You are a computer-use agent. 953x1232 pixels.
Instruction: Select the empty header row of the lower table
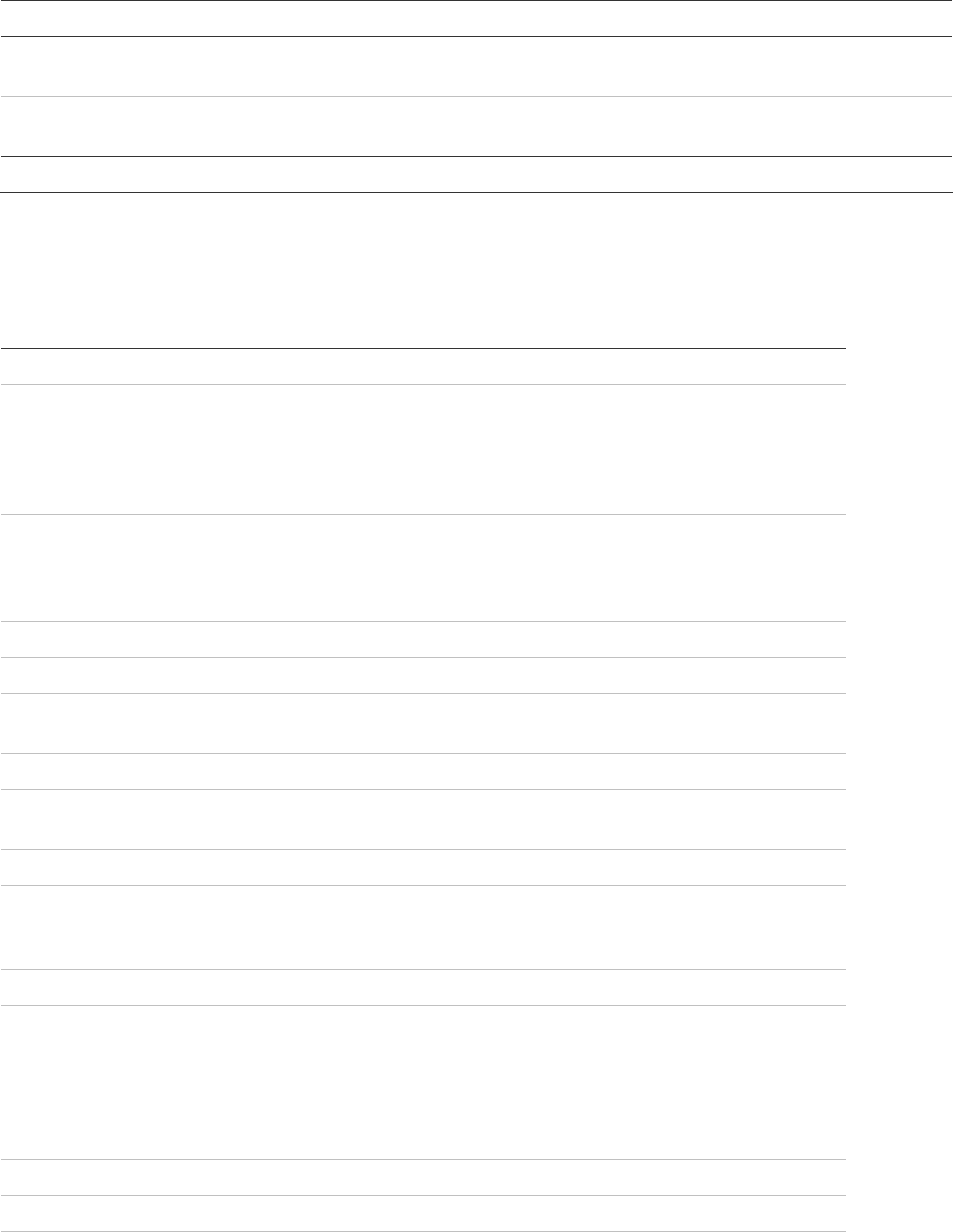422,366
